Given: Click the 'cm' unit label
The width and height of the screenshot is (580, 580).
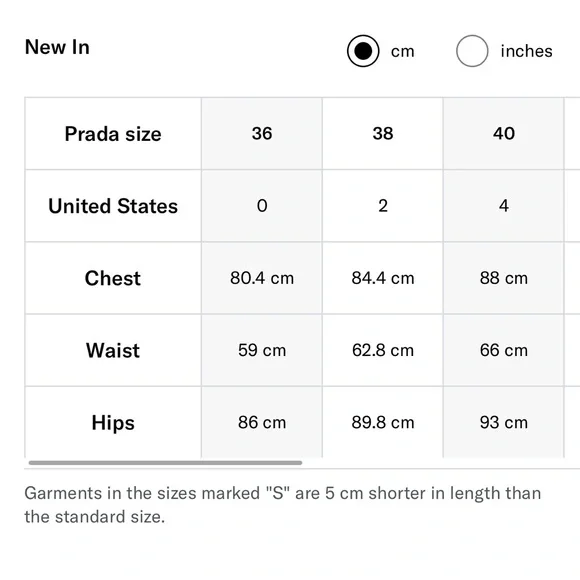Looking at the screenshot, I should point(402,51).
